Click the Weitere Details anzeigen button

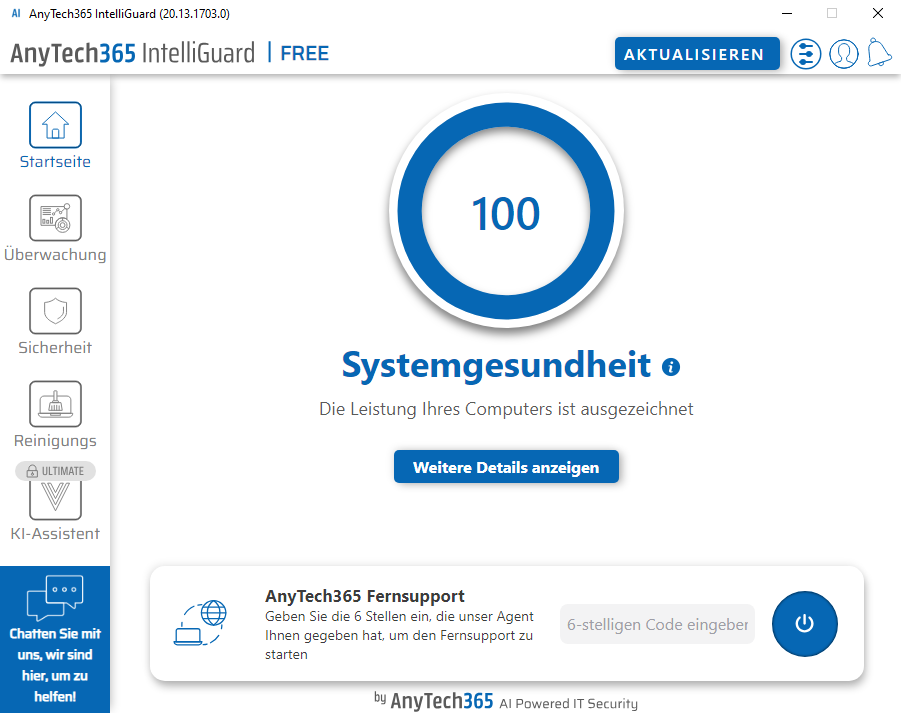point(506,467)
